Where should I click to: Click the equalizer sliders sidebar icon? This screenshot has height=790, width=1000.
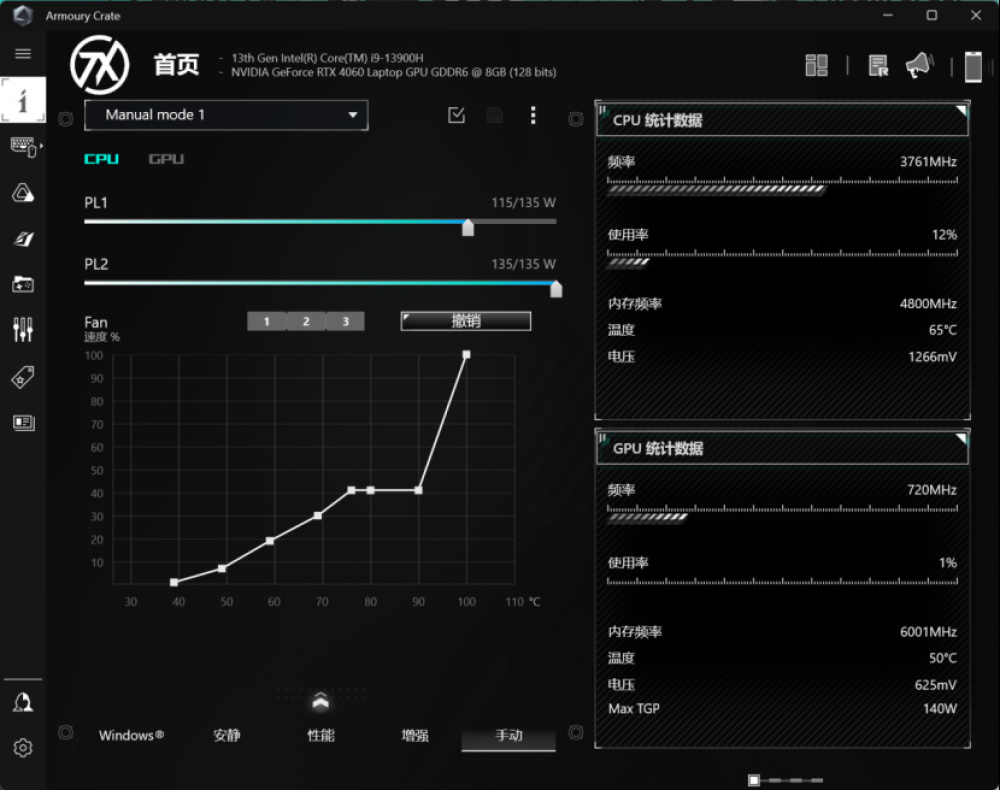click(x=23, y=329)
